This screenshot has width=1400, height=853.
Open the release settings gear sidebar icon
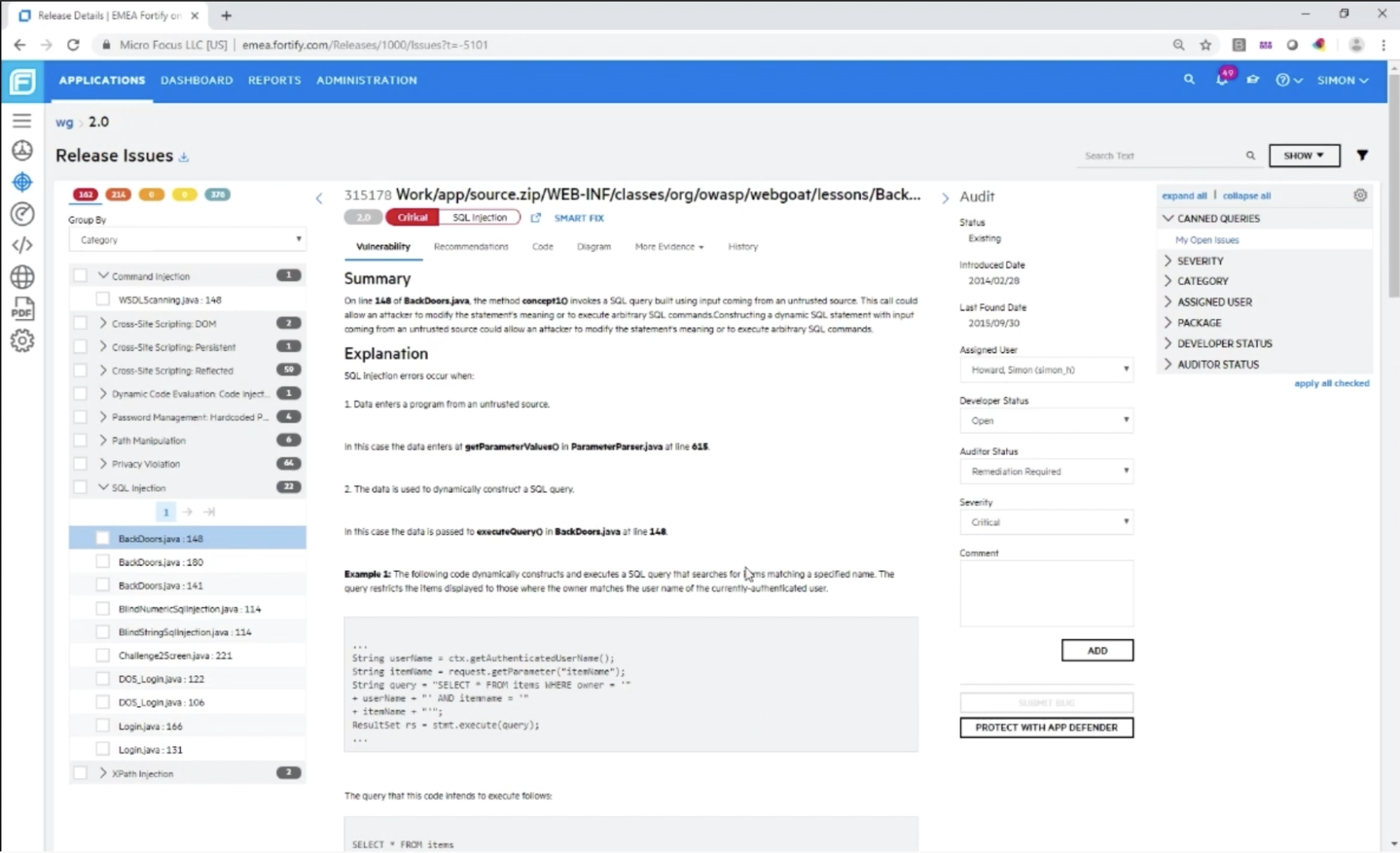click(22, 340)
